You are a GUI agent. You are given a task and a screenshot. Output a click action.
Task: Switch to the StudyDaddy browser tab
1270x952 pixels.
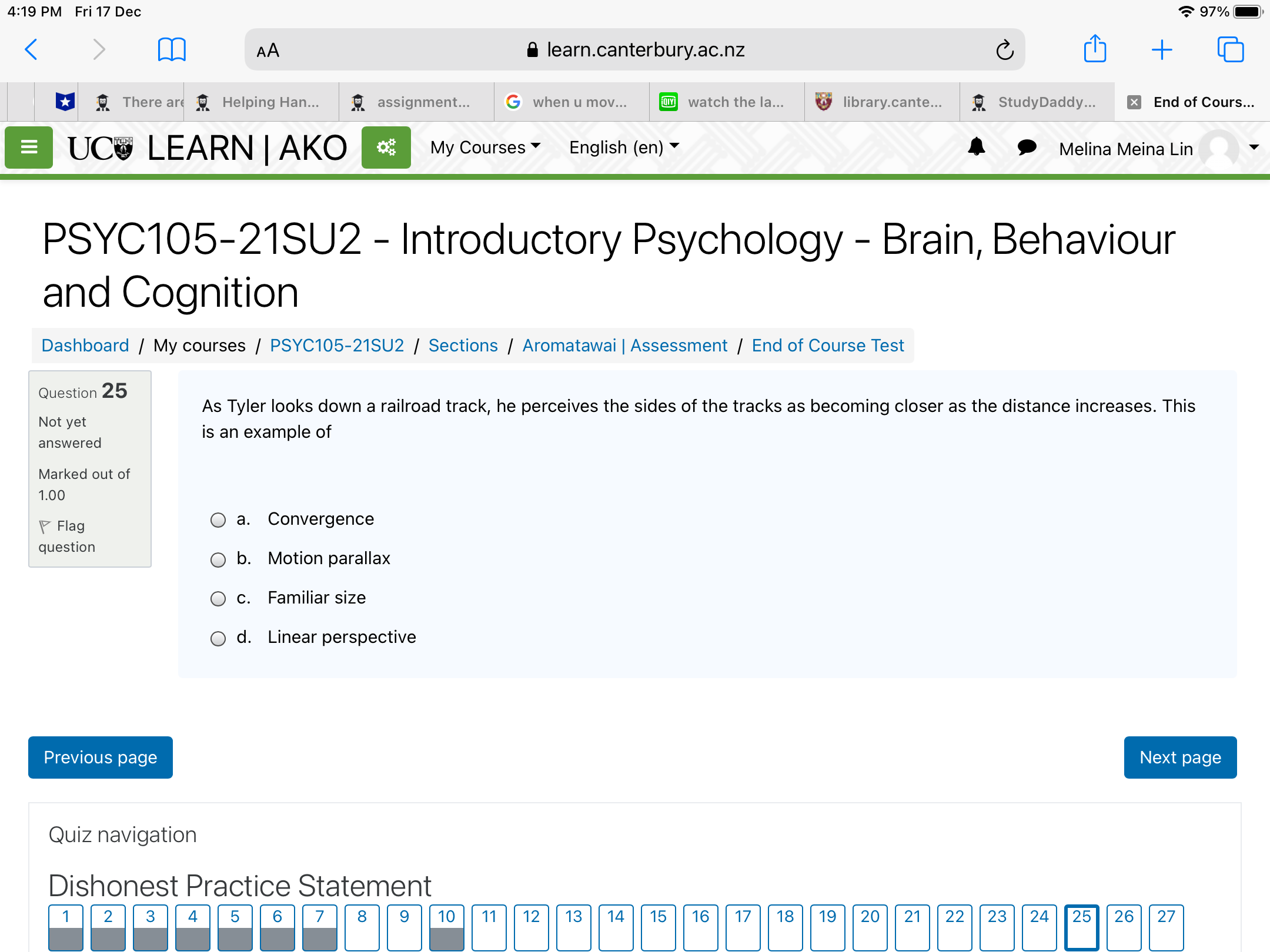click(x=1037, y=102)
